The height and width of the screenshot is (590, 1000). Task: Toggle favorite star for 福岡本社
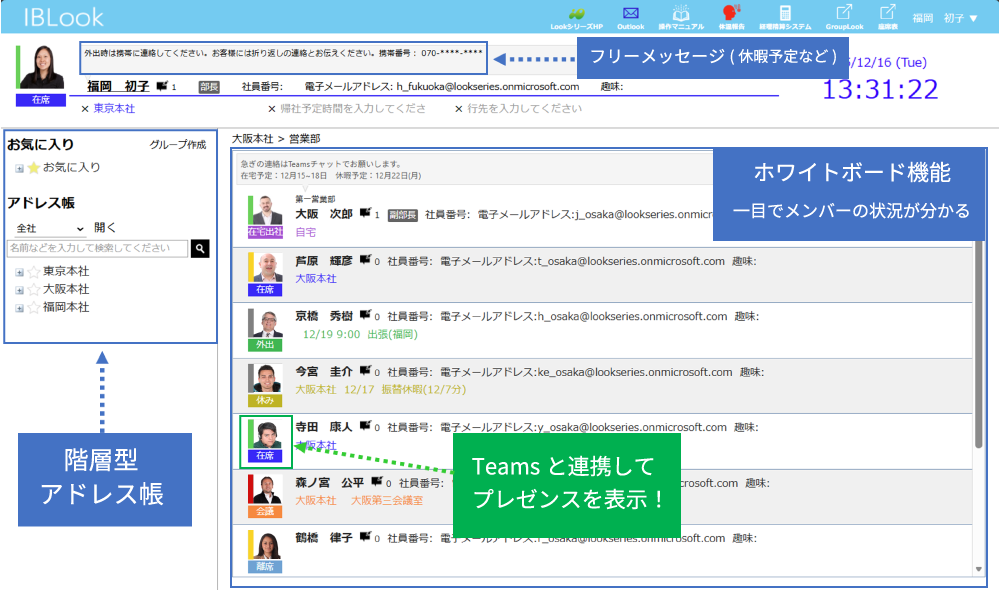coord(33,308)
